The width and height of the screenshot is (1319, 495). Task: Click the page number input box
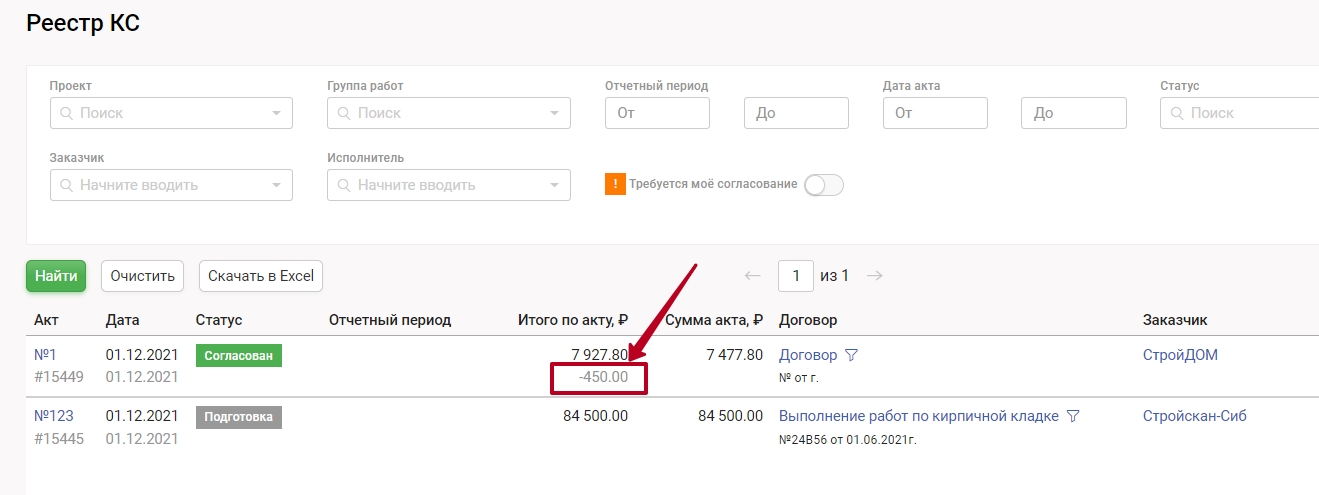(x=796, y=276)
